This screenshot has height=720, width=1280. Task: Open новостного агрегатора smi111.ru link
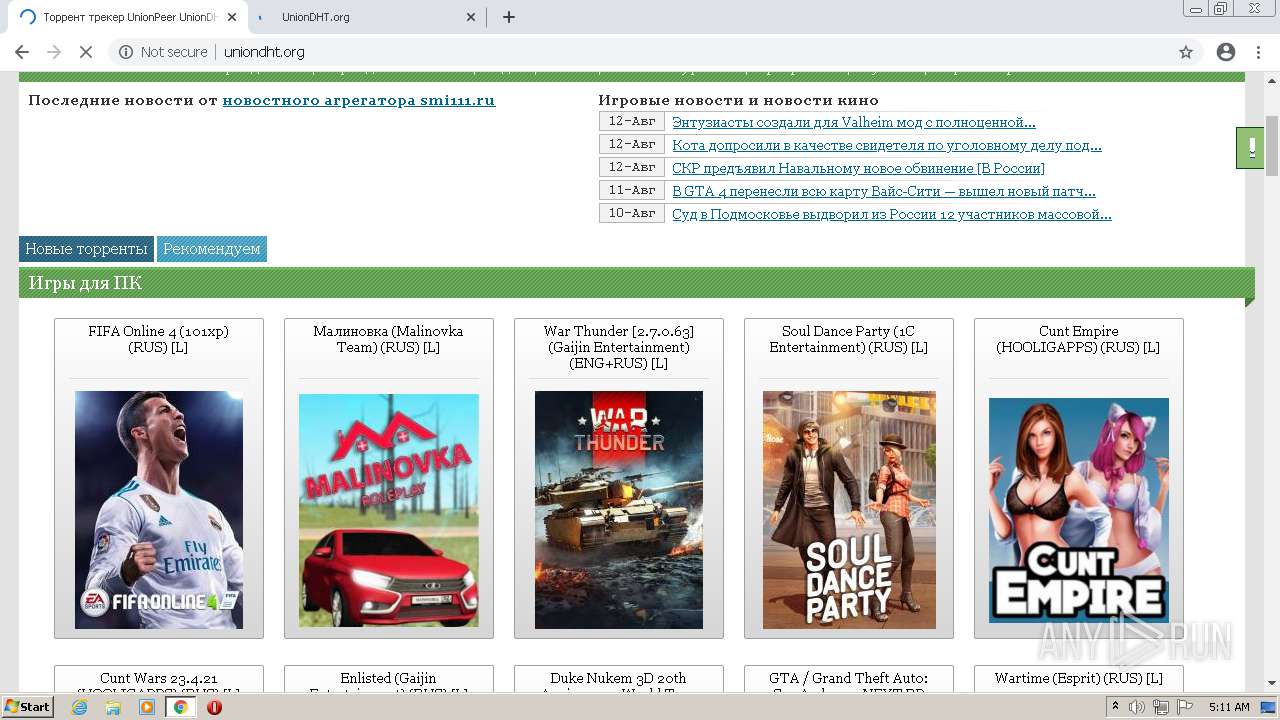pos(358,100)
